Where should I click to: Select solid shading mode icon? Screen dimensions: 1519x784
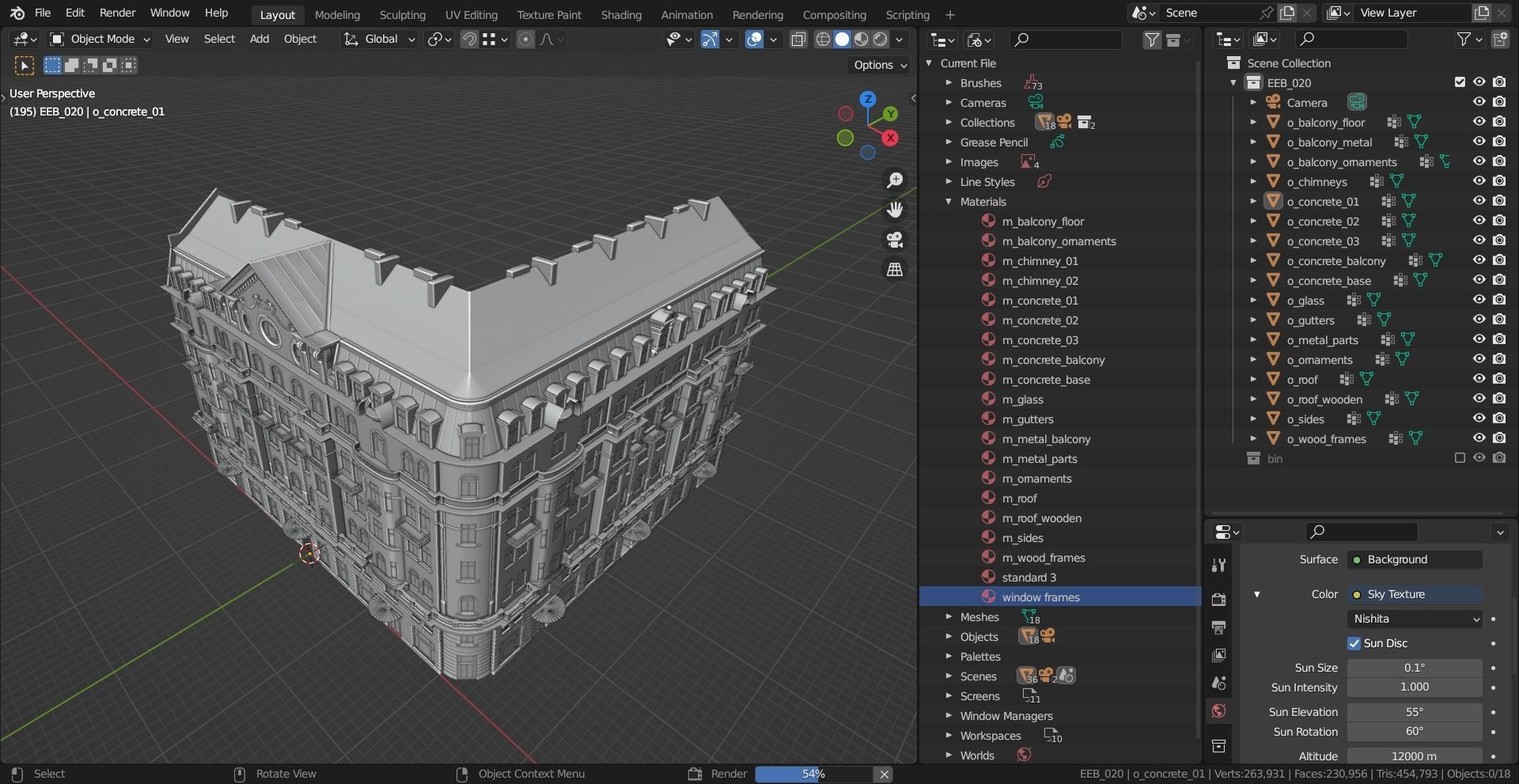click(x=842, y=39)
